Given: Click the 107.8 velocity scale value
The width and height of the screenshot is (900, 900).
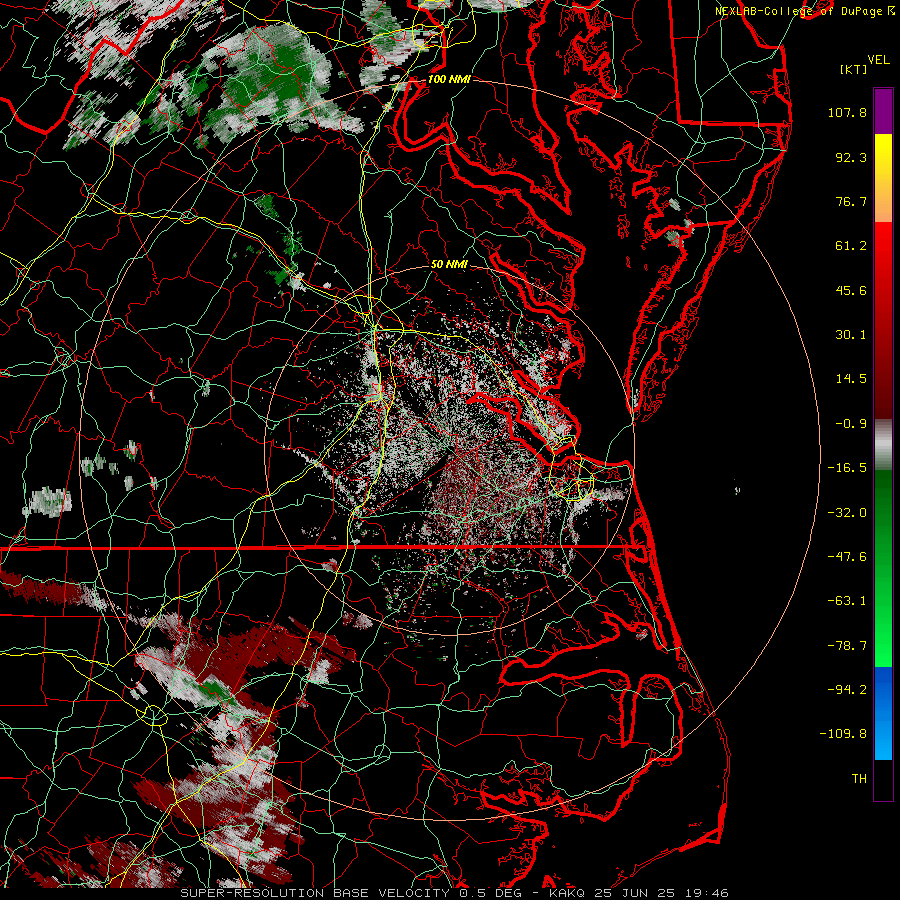Looking at the screenshot, I should tap(847, 112).
